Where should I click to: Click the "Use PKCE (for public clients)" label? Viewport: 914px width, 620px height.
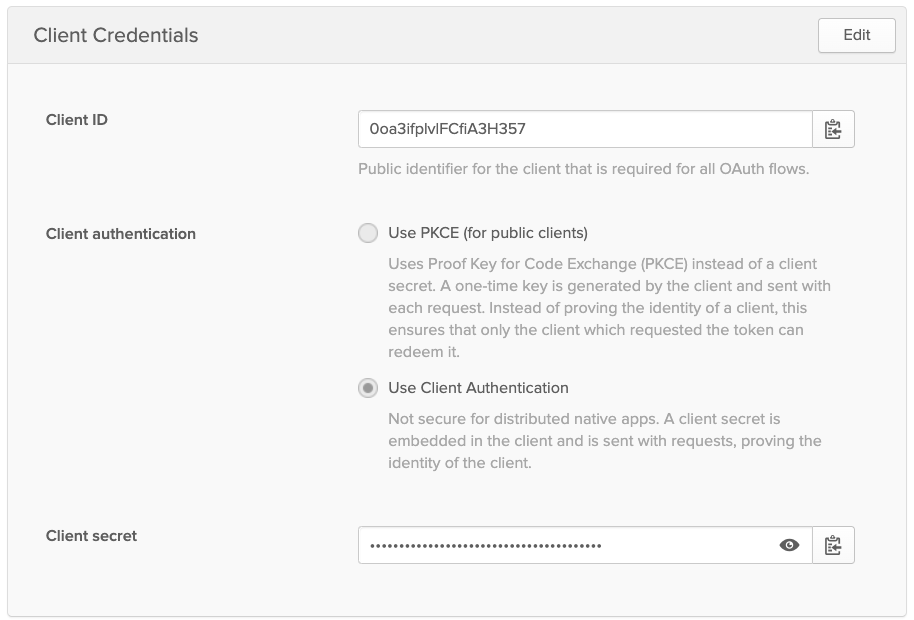(x=488, y=233)
